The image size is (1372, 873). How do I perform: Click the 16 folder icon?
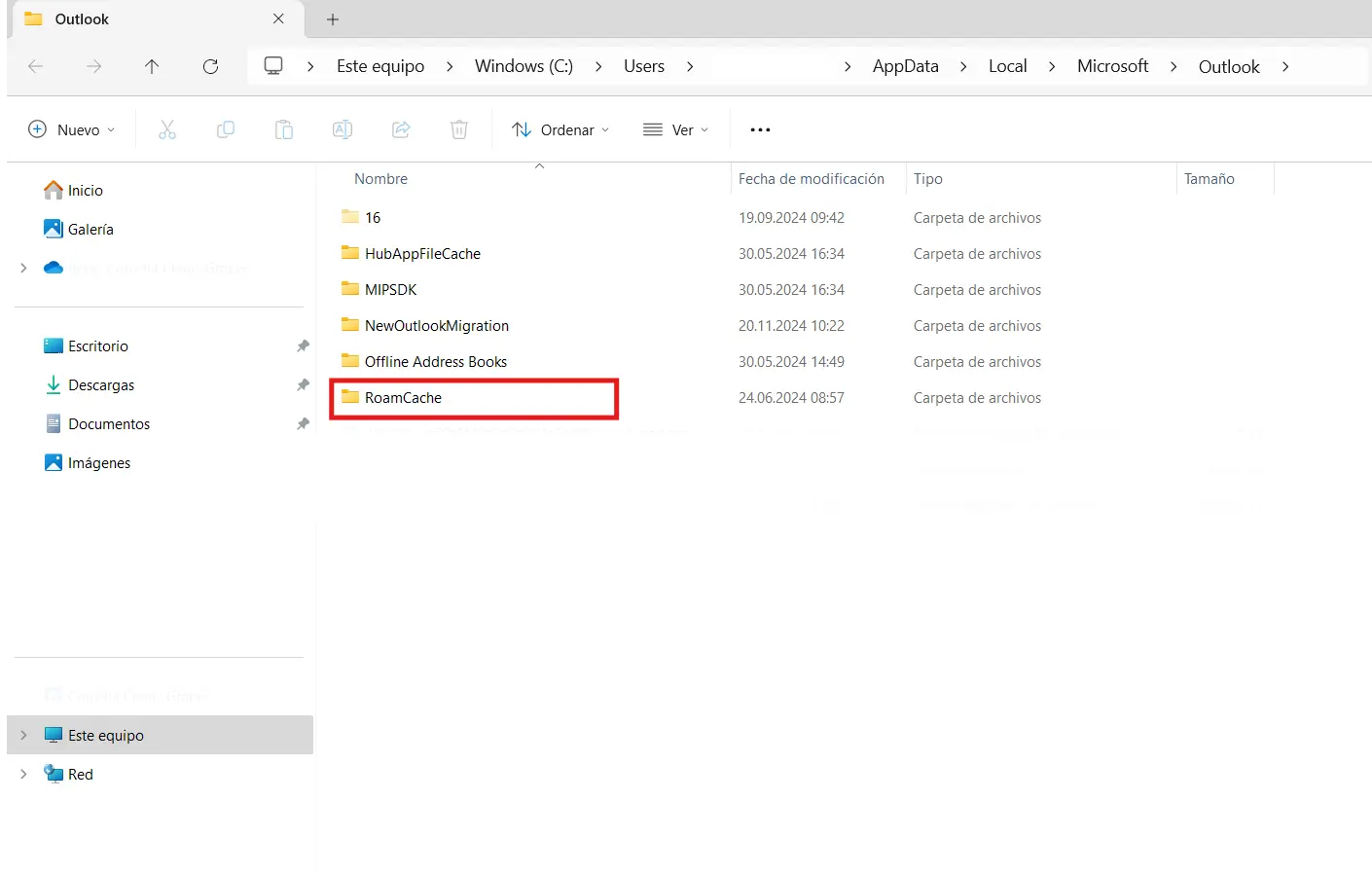tap(350, 217)
